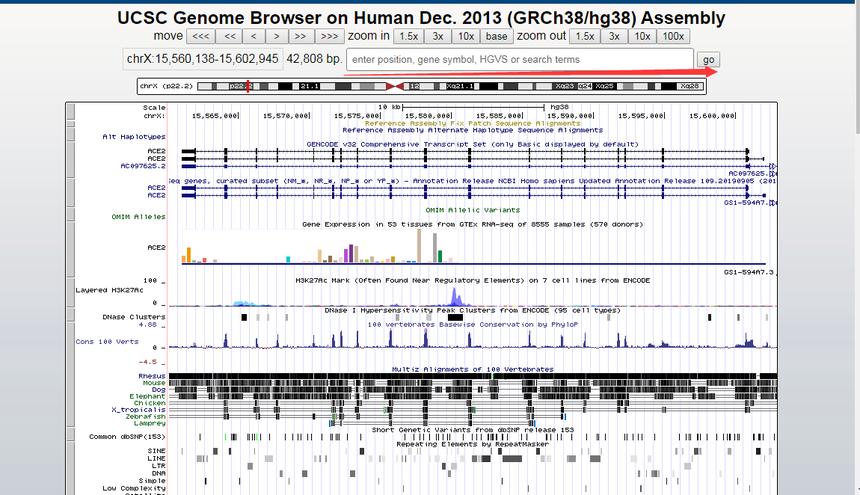Image resolution: width=860 pixels, height=495 pixels.
Task: Zoom out by 1.5x
Action: coord(585,36)
